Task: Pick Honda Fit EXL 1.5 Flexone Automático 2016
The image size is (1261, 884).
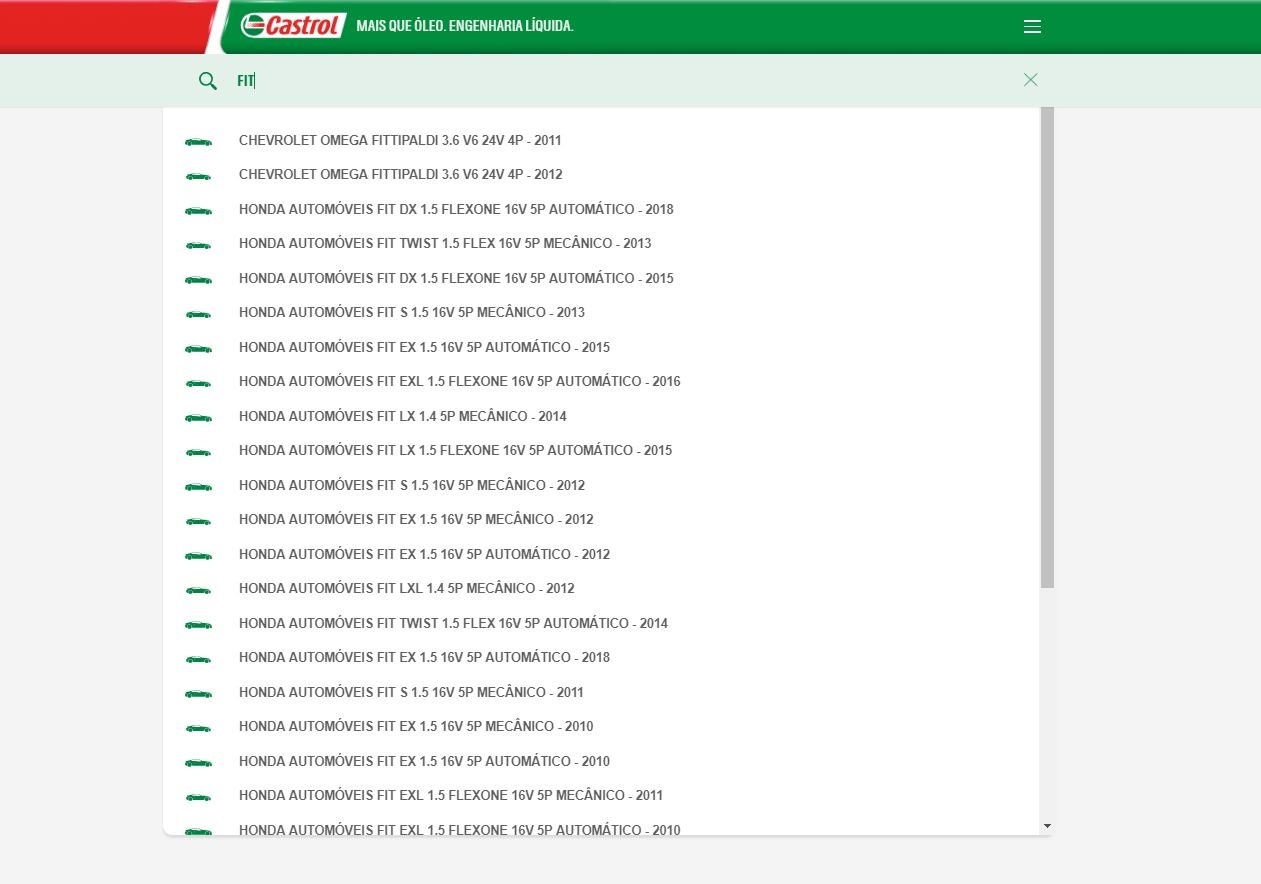Action: pyautogui.click(x=459, y=382)
